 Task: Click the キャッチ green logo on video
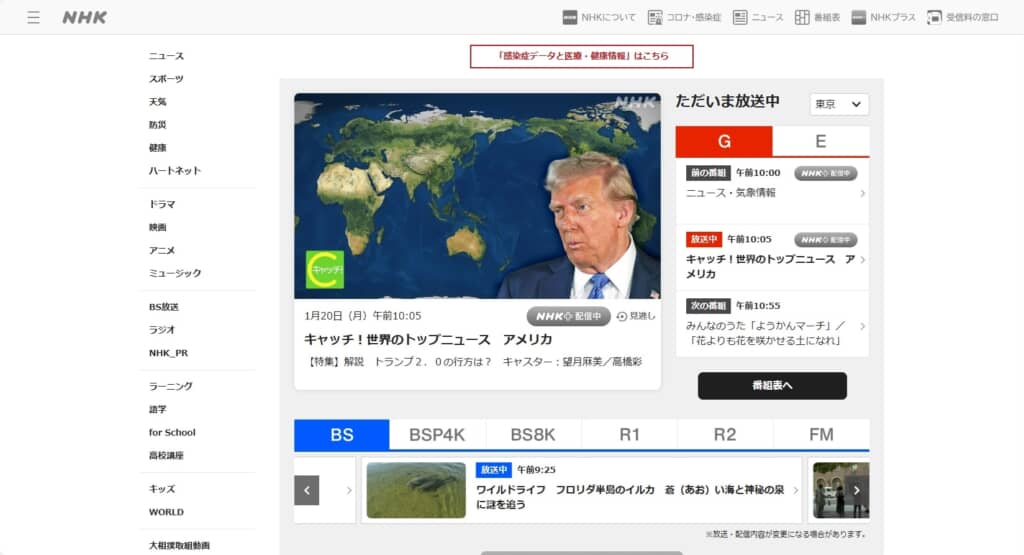pyautogui.click(x=325, y=270)
